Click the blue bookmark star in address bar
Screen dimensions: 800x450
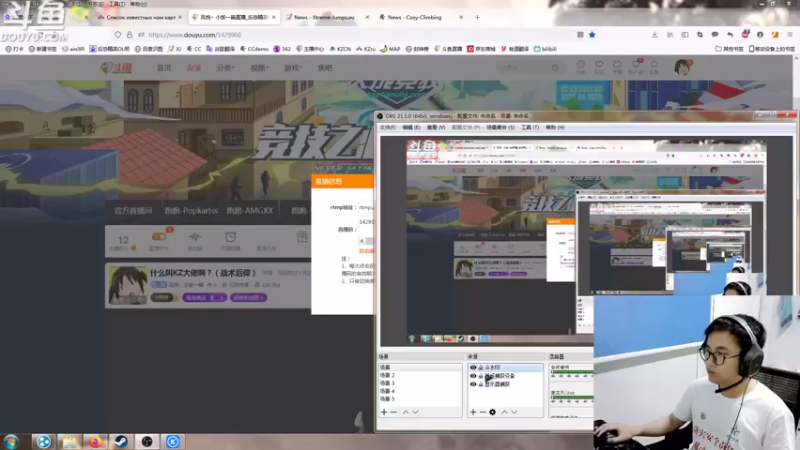(592, 35)
